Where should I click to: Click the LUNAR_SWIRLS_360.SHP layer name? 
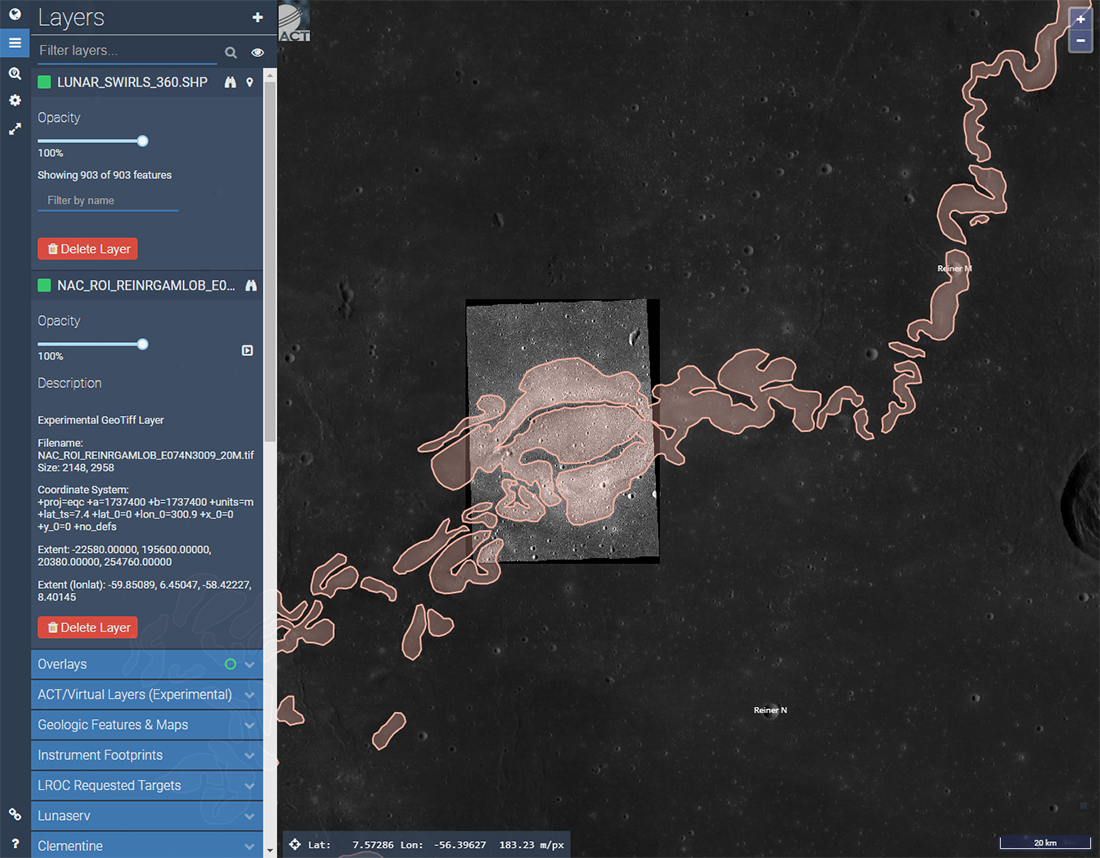(x=132, y=82)
